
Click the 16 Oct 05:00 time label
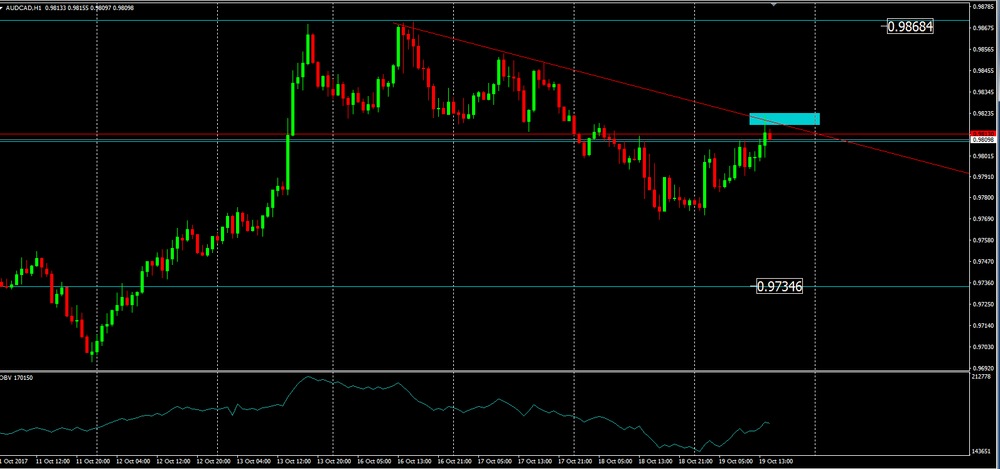[x=373, y=460]
